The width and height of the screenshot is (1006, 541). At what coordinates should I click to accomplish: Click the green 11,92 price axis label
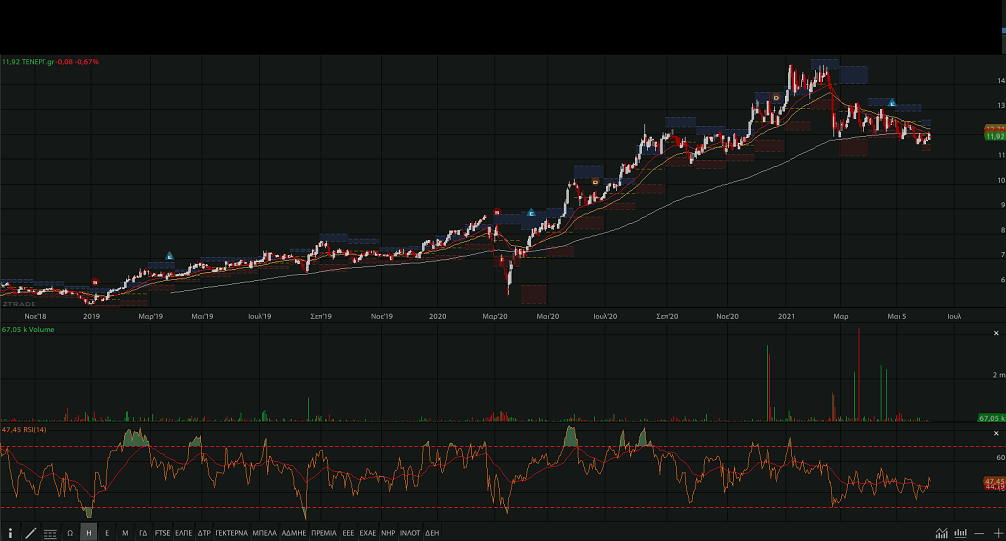pyautogui.click(x=994, y=137)
